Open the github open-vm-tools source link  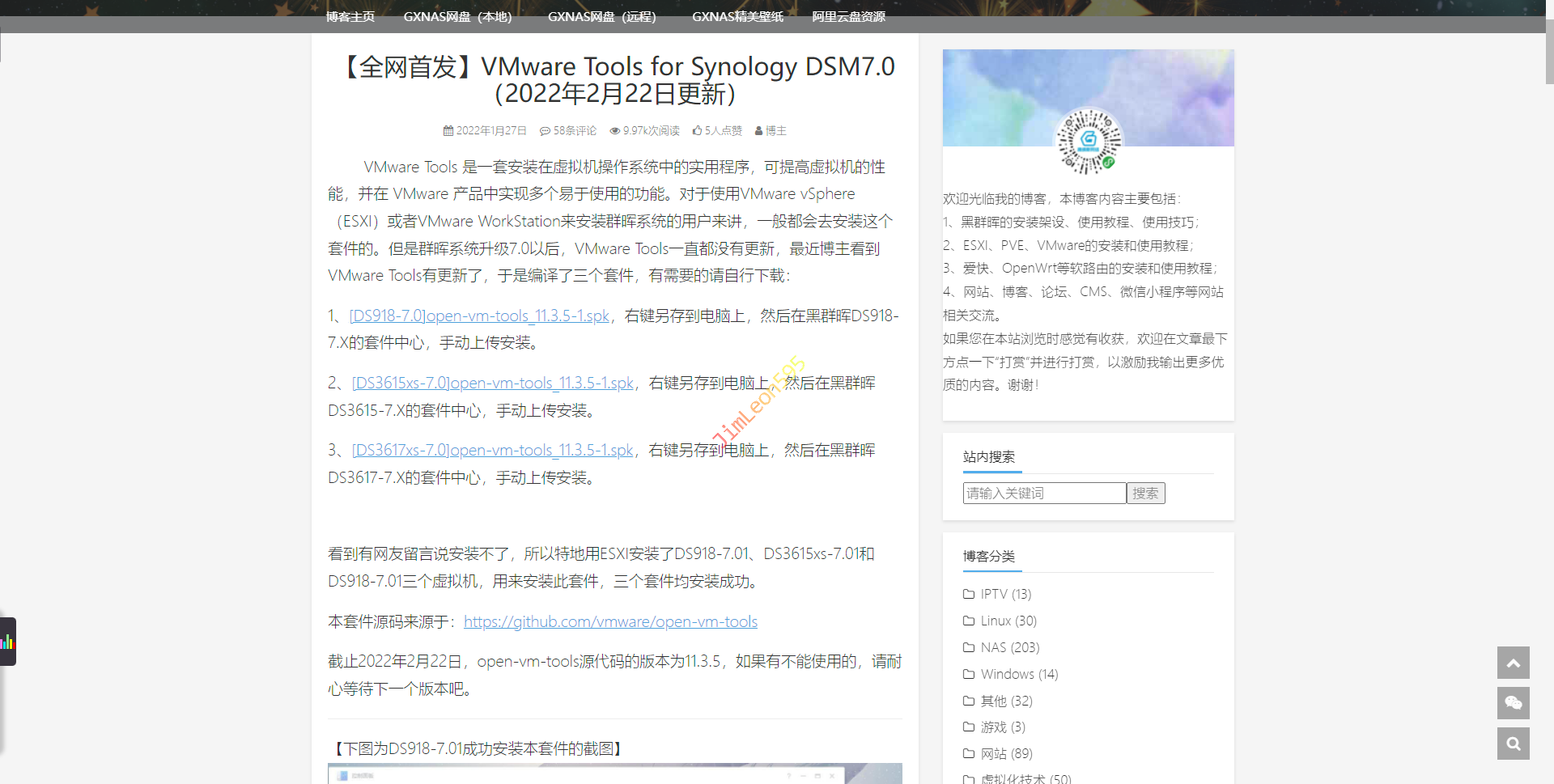pyautogui.click(x=610, y=621)
